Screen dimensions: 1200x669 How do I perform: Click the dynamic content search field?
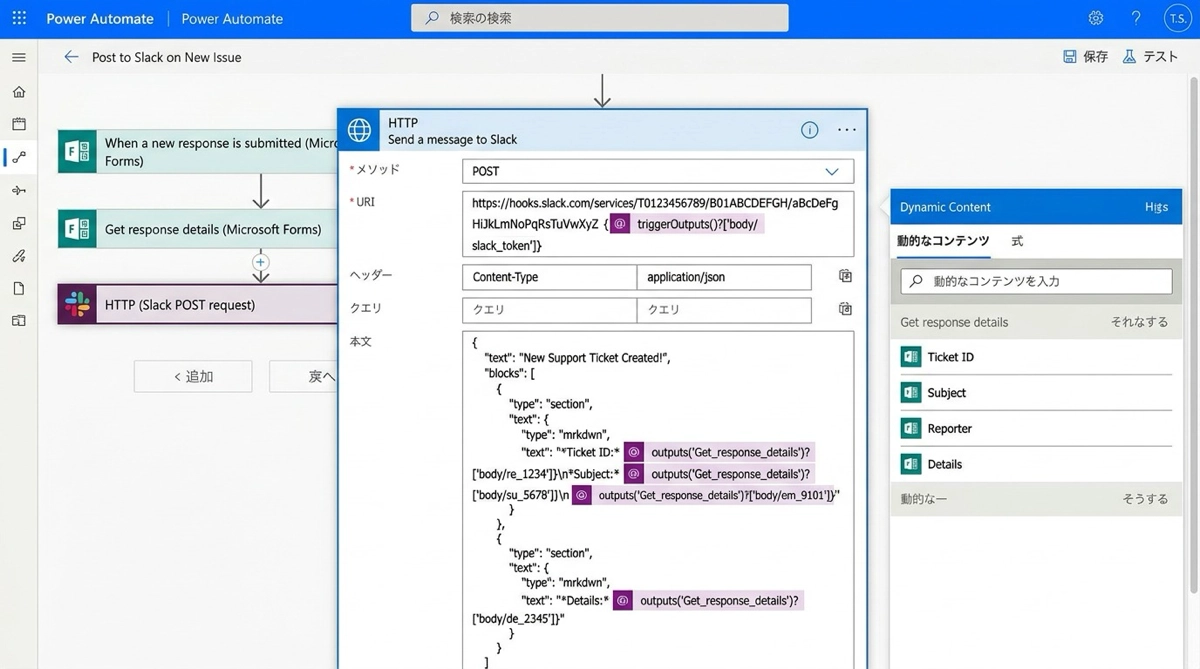pyautogui.click(x=1036, y=281)
